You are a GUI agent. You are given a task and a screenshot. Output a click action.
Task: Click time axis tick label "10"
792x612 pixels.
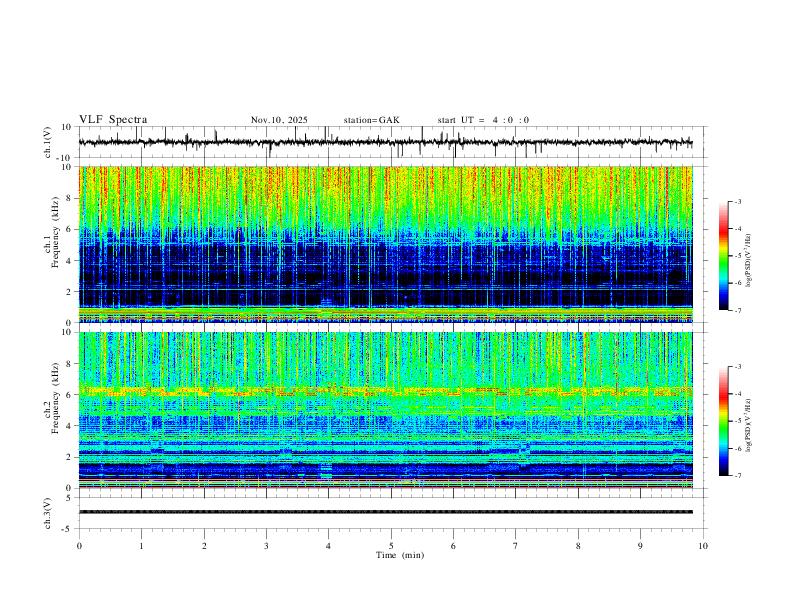tap(703, 546)
